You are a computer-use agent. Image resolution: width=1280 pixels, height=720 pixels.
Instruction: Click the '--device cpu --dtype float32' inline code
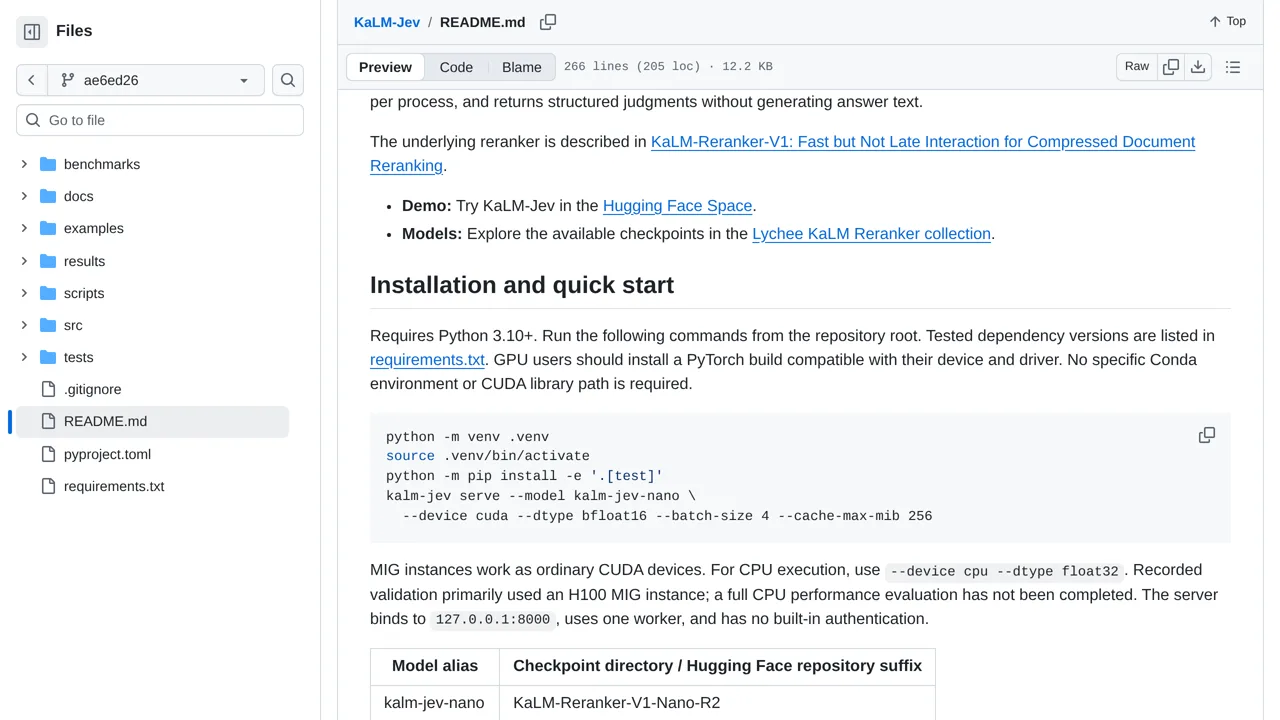click(x=1004, y=571)
